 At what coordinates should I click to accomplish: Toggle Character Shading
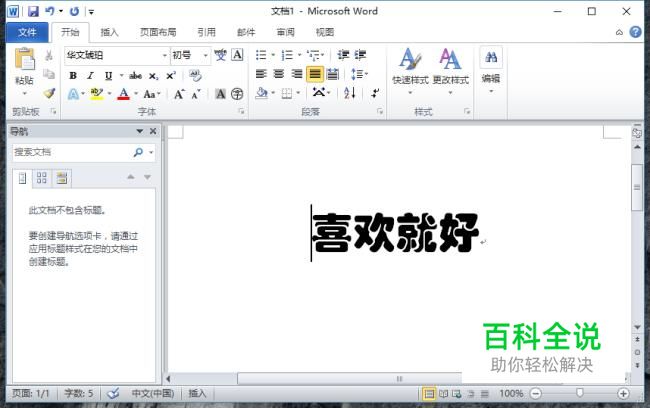221,94
